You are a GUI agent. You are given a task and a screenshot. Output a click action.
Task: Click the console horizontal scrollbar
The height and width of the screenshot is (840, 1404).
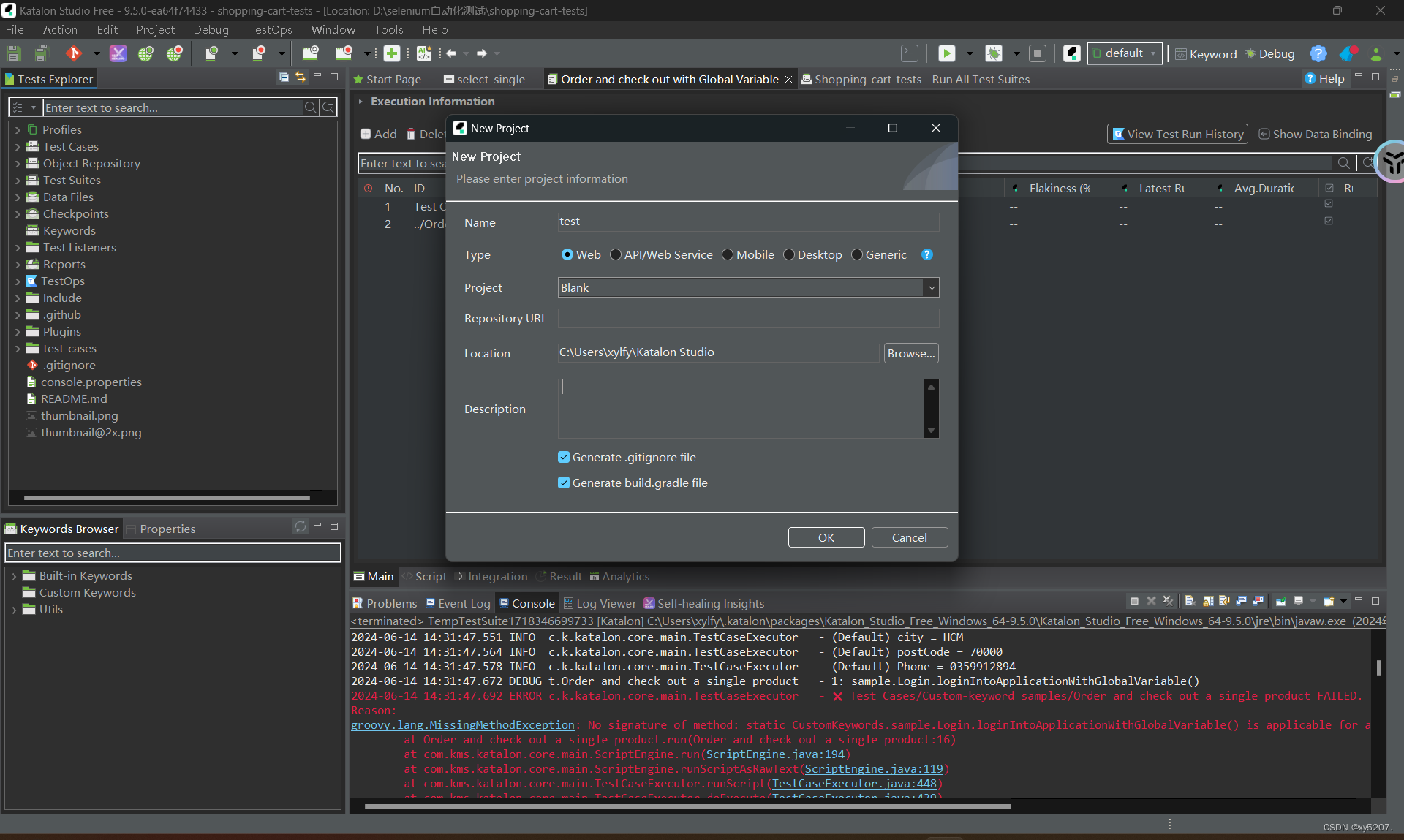click(687, 806)
